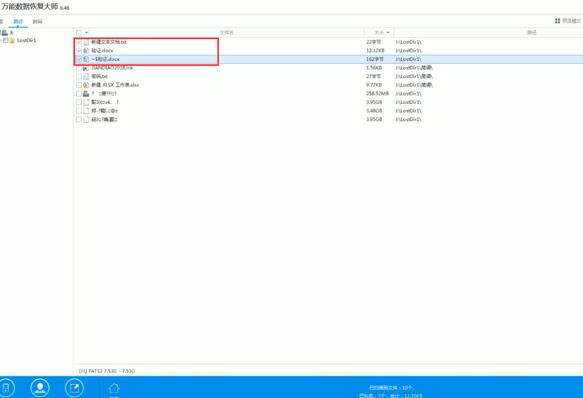Viewport: 583px width, 398px height.
Task: Select the I: drive icon in the tree
Action: point(4,33)
